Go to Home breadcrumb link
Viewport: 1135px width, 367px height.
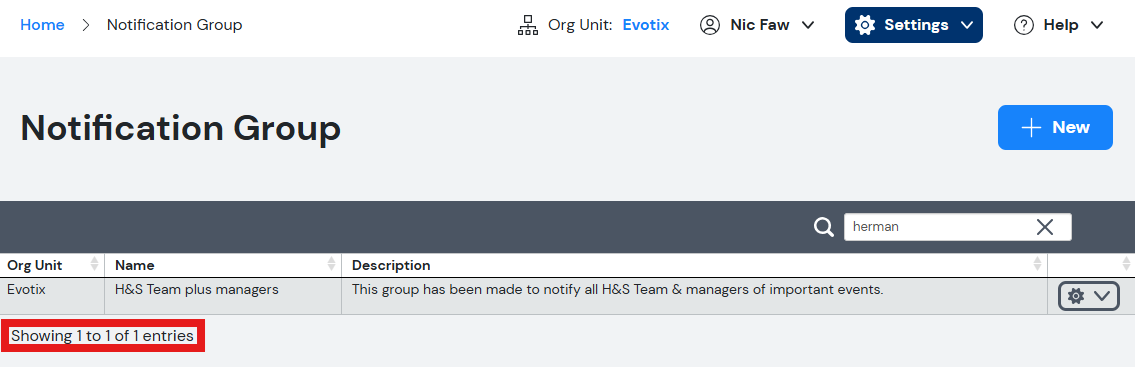pyautogui.click(x=42, y=25)
